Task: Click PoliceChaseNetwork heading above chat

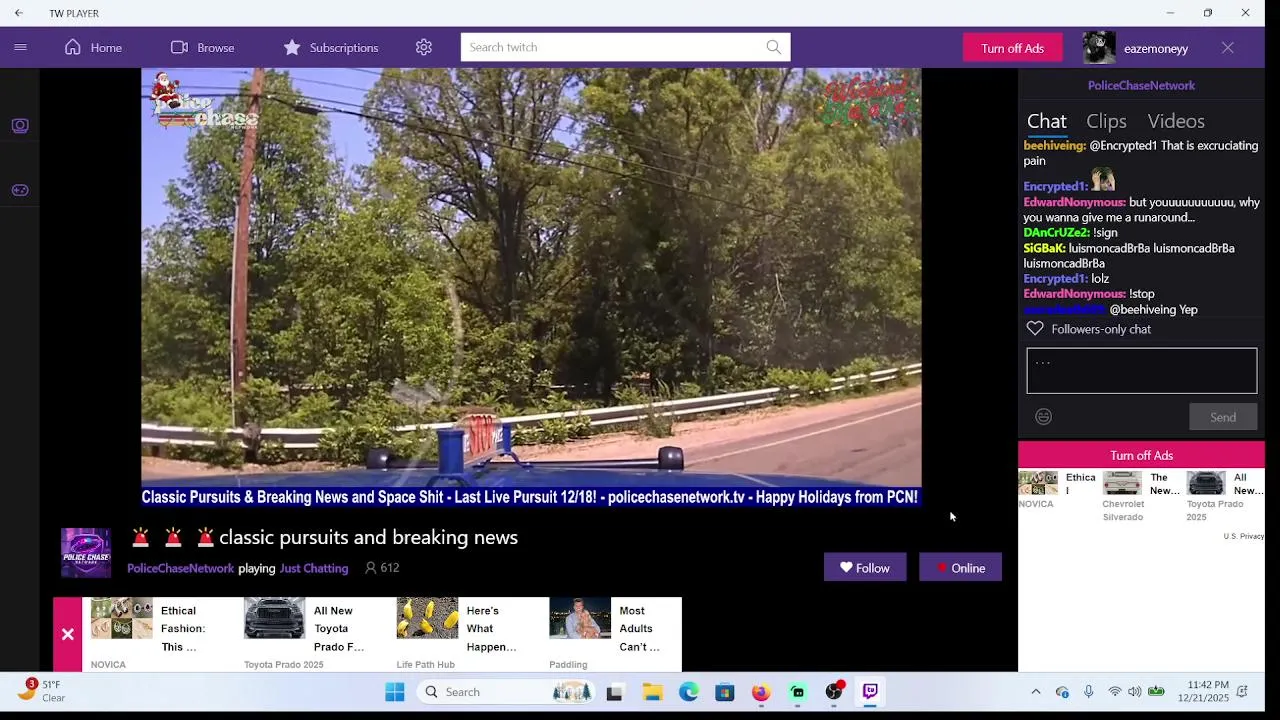Action: (1141, 85)
